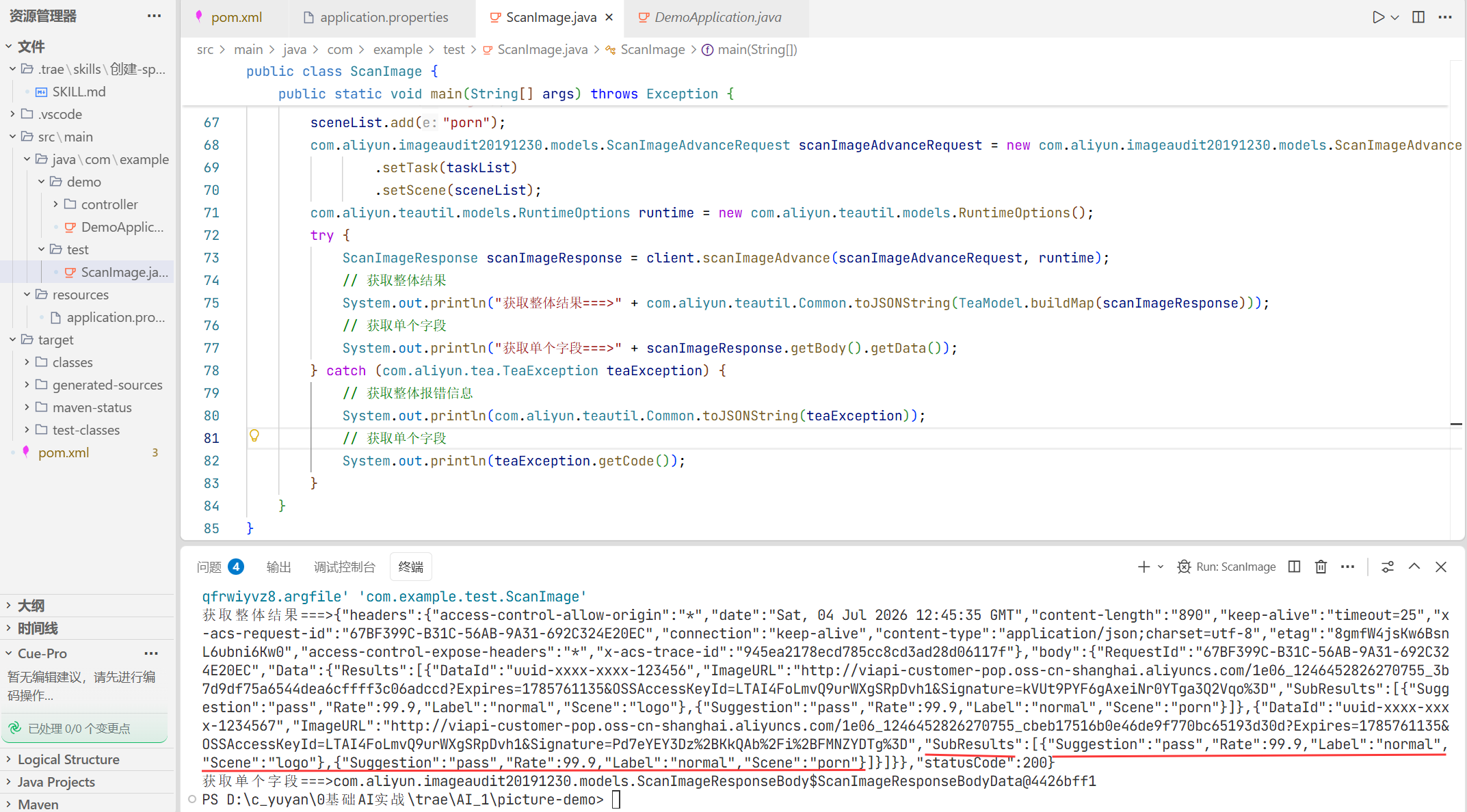Open panel layout settings icon

(1388, 567)
